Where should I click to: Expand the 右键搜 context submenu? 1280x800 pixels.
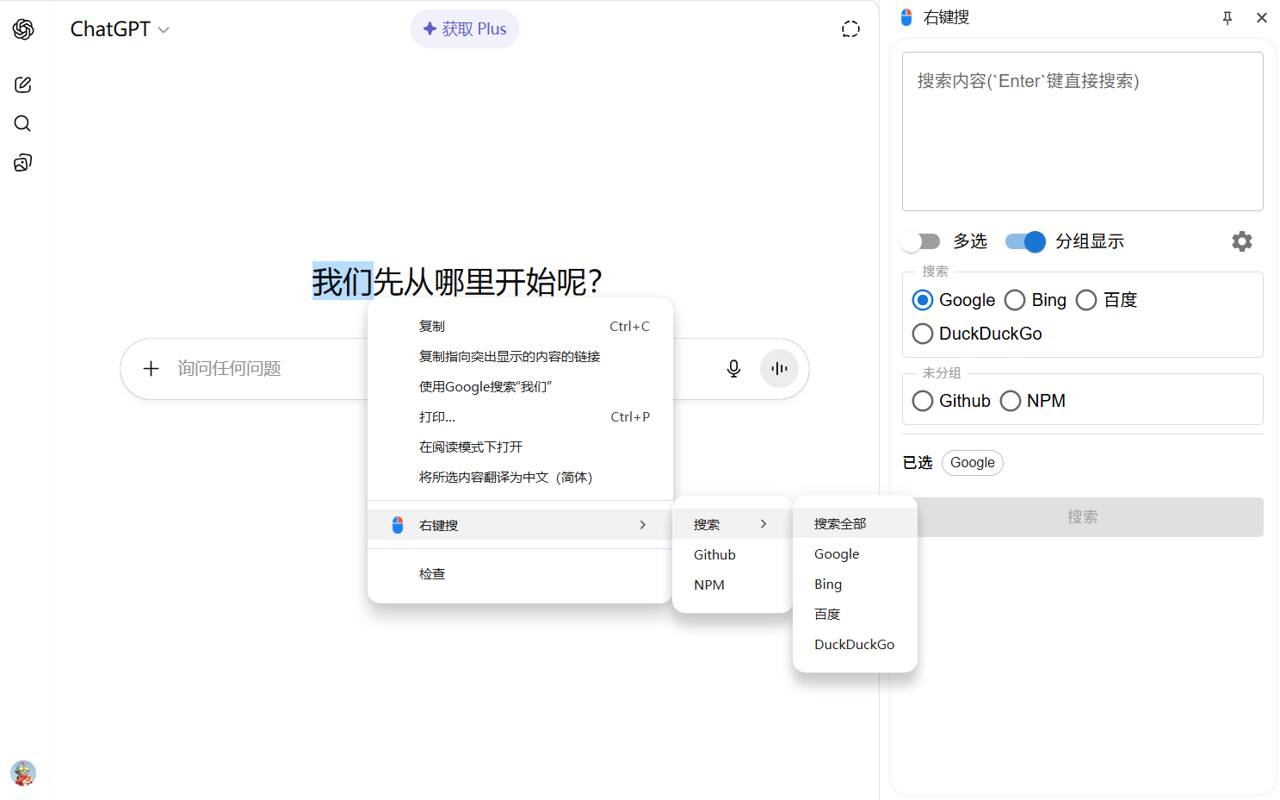pyautogui.click(x=520, y=525)
